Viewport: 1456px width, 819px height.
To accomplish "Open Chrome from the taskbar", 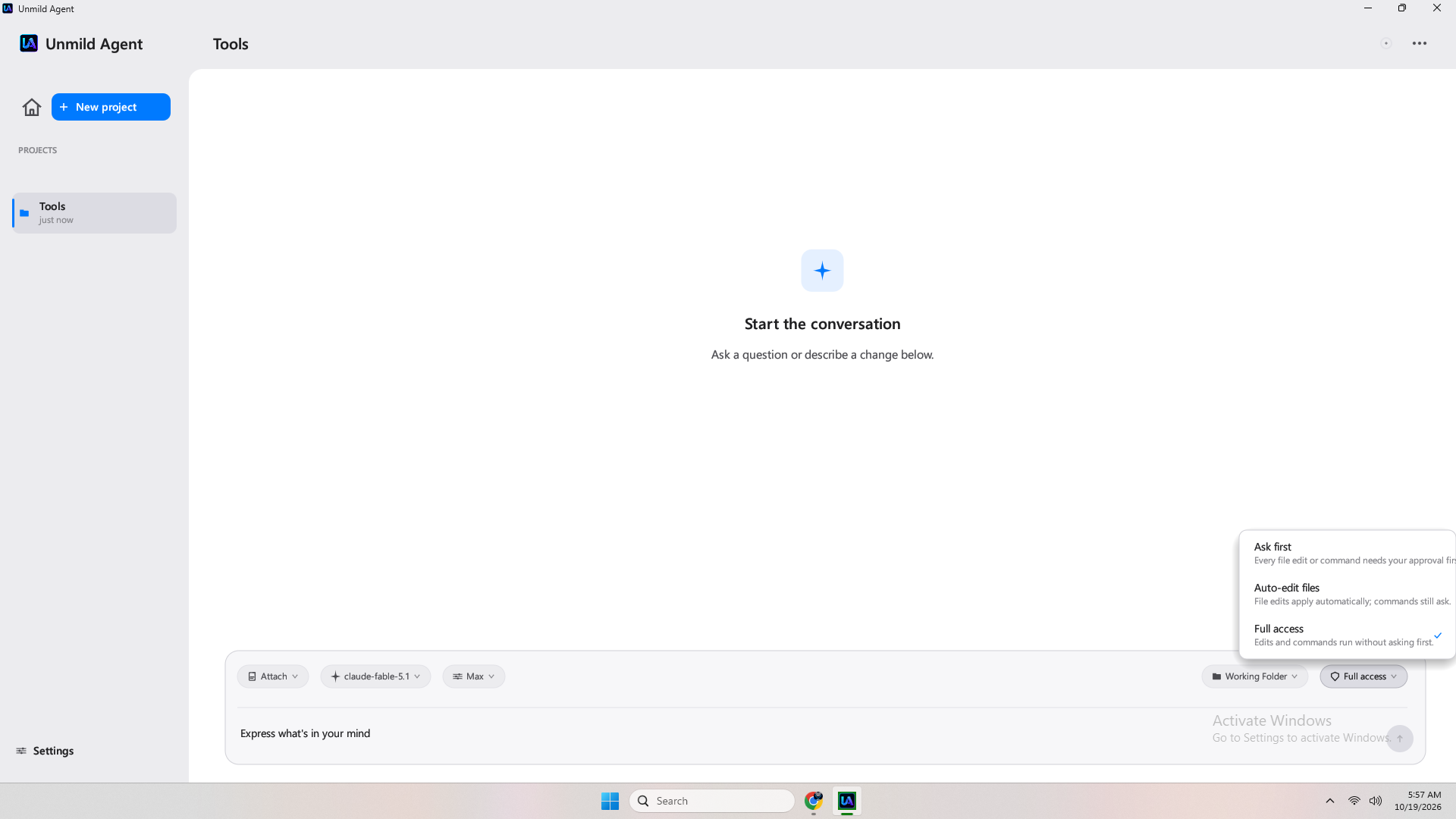I will (814, 801).
